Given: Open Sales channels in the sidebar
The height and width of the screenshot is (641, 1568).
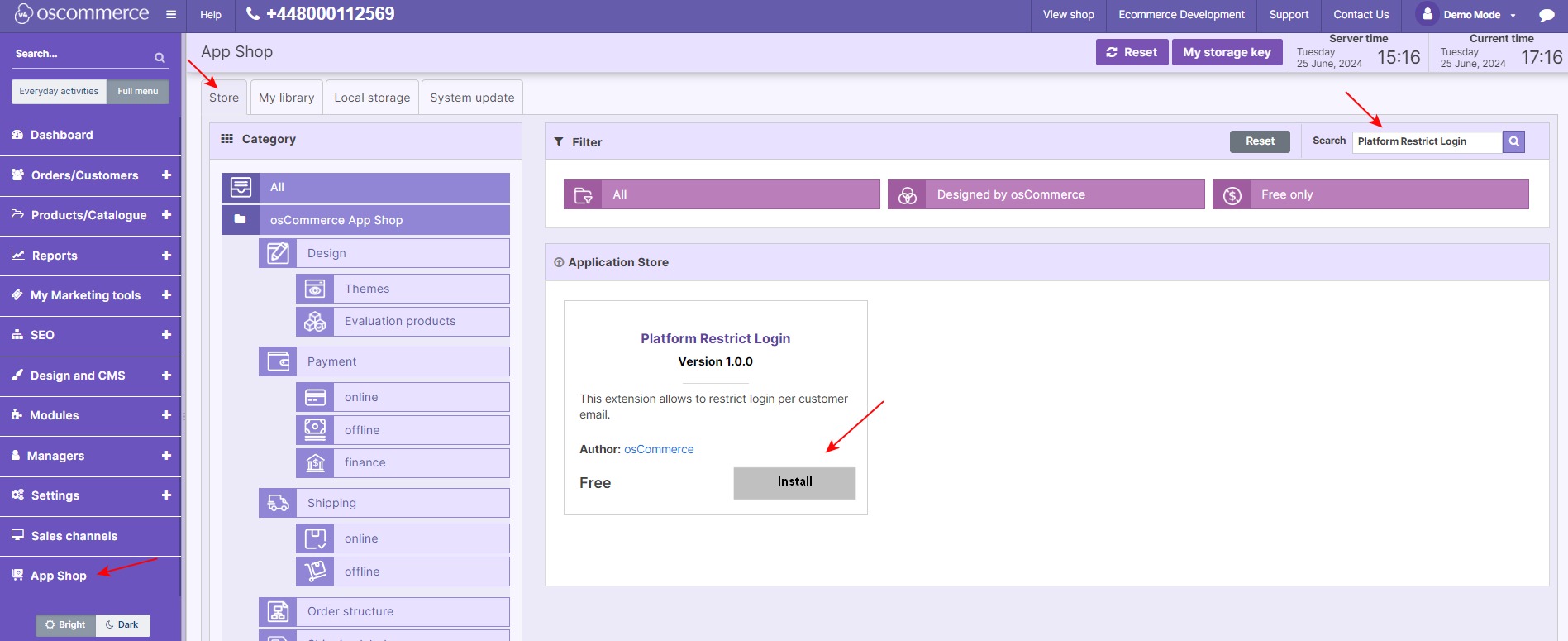Looking at the screenshot, I should tap(90, 536).
